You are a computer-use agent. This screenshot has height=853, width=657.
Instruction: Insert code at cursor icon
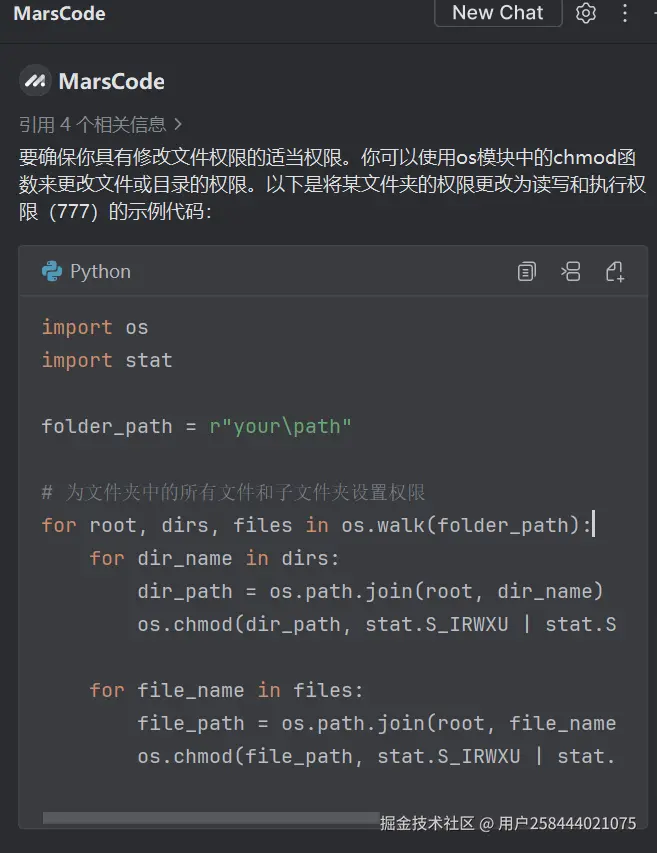pyautogui.click(x=571, y=271)
